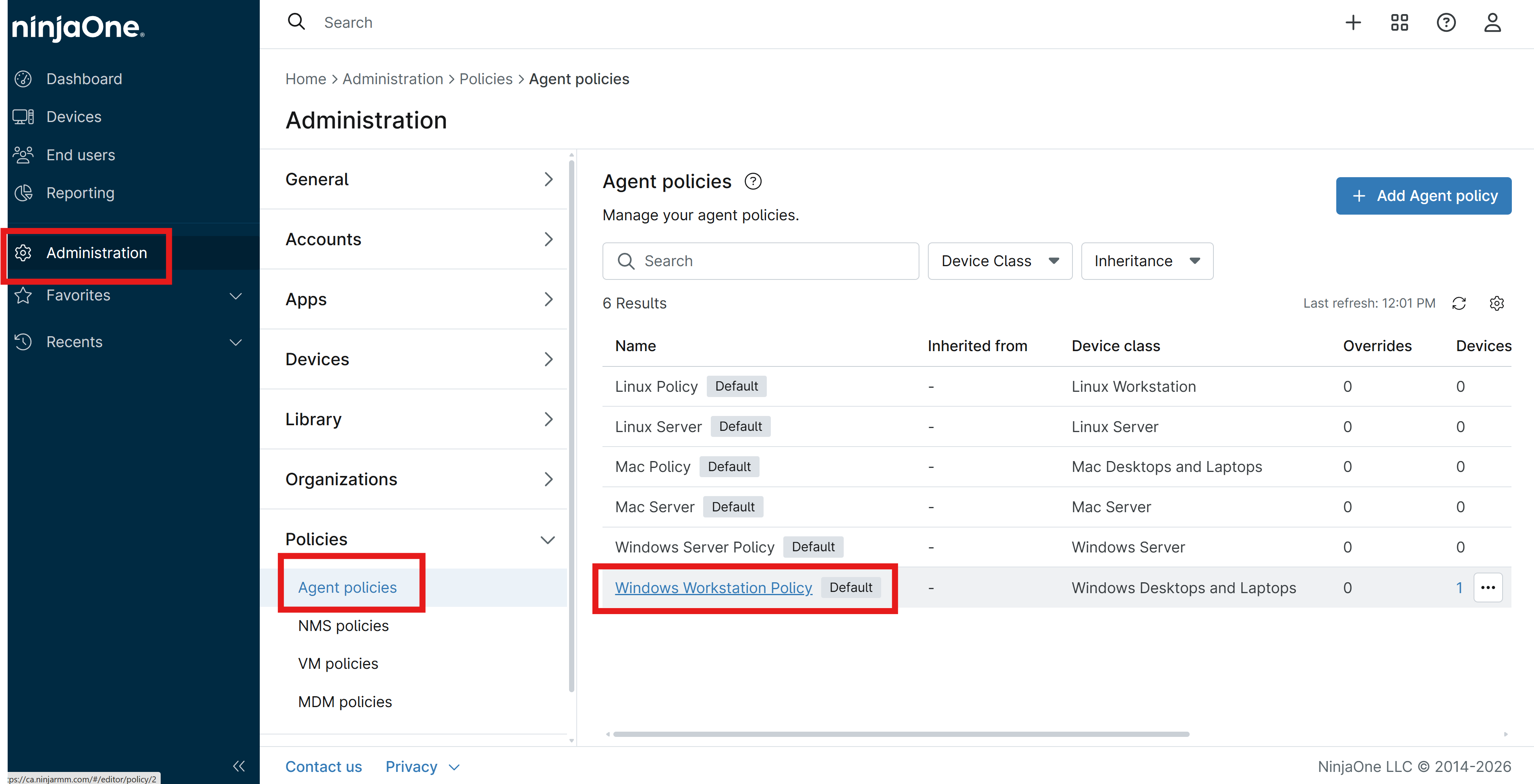Select Agent policies submenu item
The width and height of the screenshot is (1534, 784).
[347, 587]
